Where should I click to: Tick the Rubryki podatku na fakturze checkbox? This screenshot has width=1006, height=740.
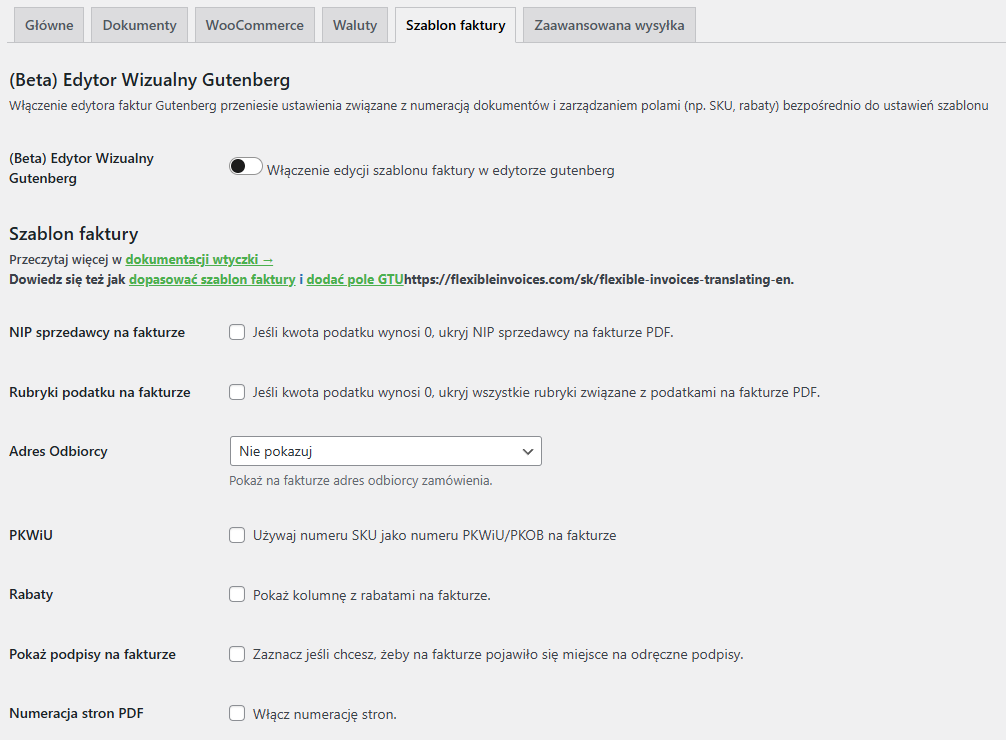237,392
